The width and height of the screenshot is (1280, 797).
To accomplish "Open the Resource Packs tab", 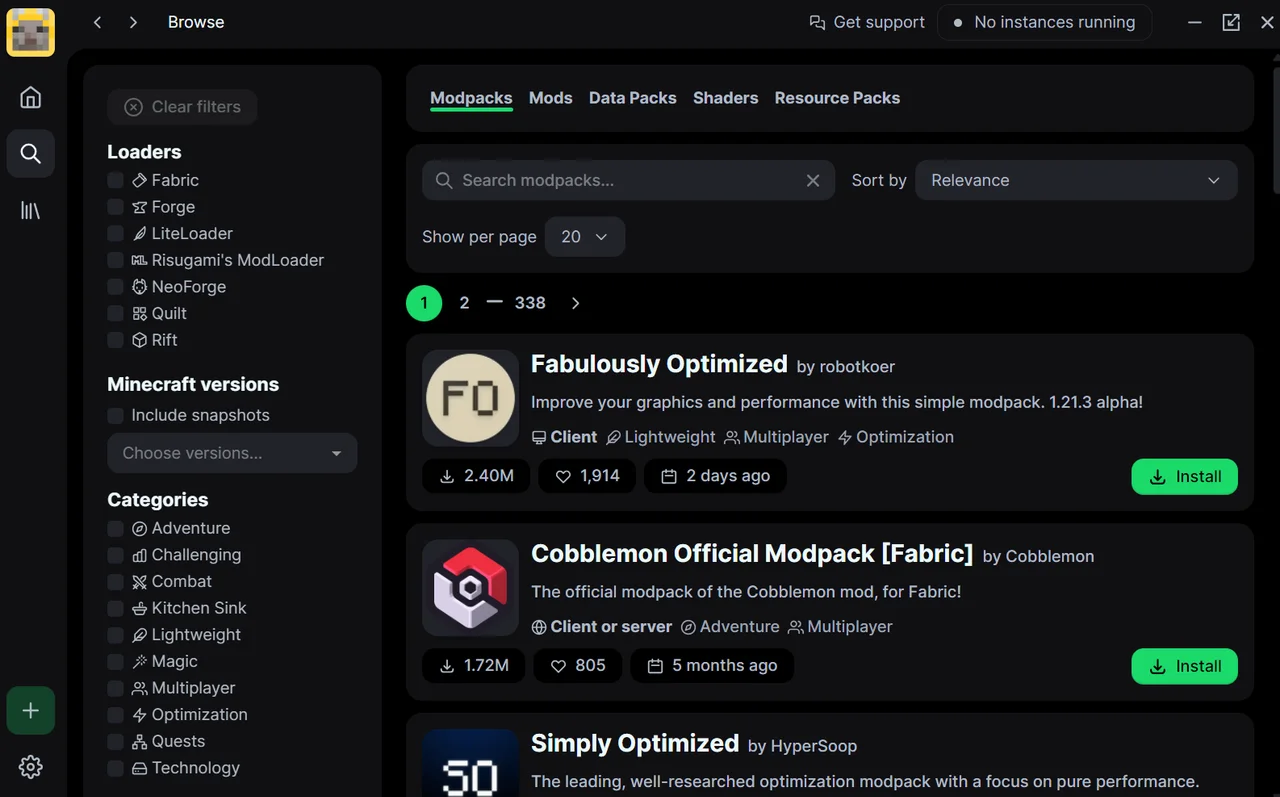I will [838, 98].
